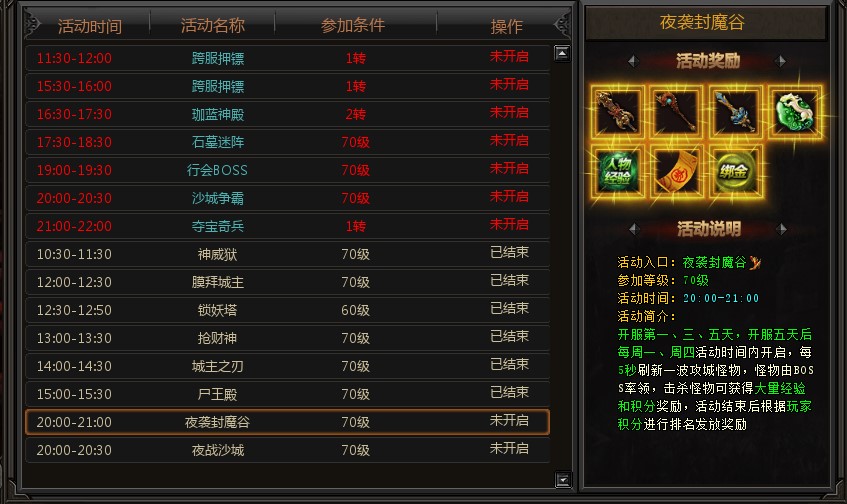The height and width of the screenshot is (504, 847).
Task: Select the 11:30-12:00 跨服押镖 row
Action: click(287, 58)
